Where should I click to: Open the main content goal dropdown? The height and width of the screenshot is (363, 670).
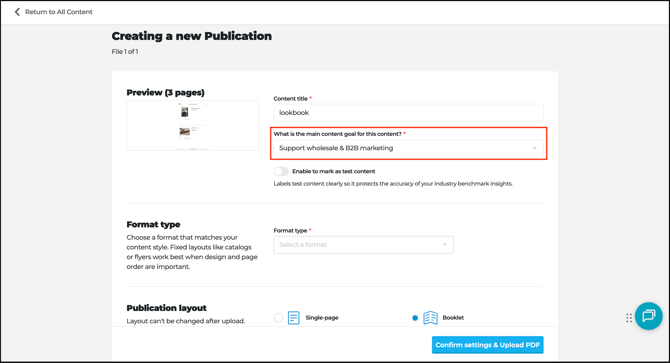(x=408, y=148)
